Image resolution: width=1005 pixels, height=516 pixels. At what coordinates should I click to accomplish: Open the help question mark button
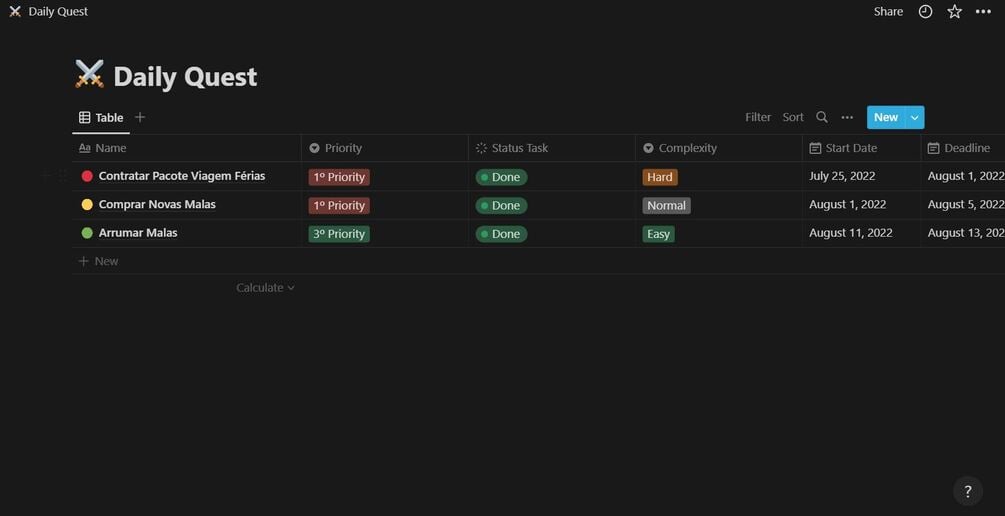tap(967, 491)
